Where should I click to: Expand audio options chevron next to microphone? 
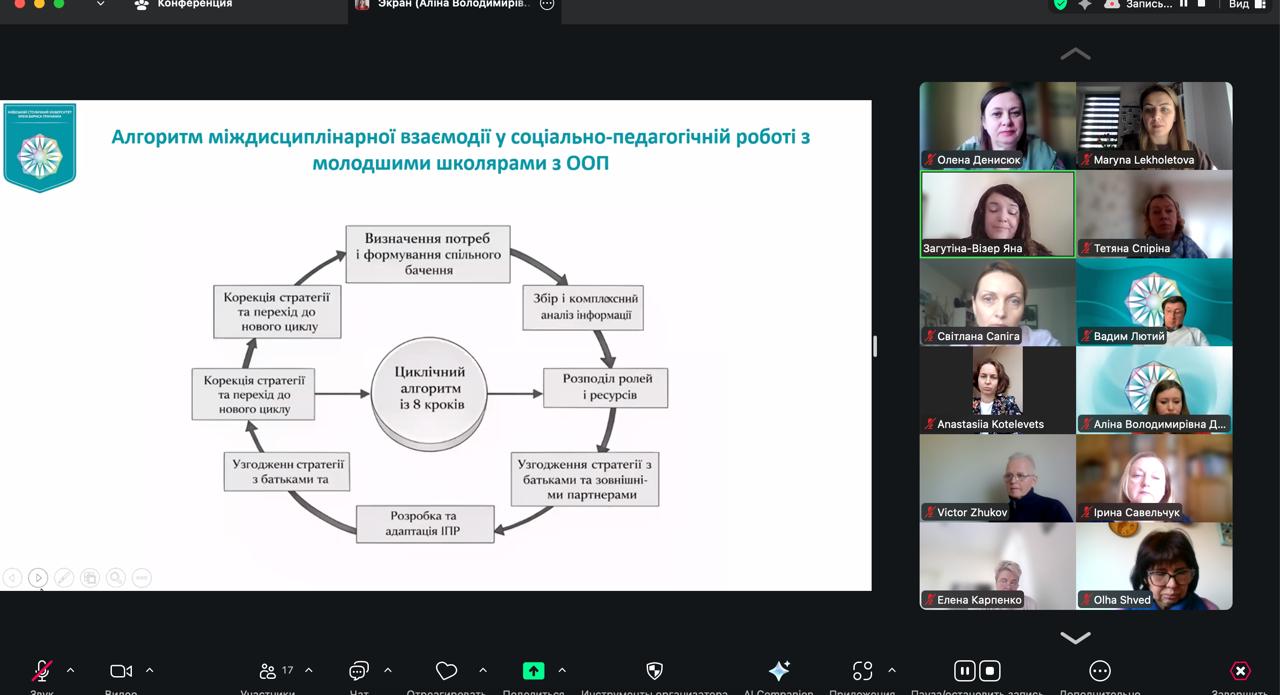69,671
